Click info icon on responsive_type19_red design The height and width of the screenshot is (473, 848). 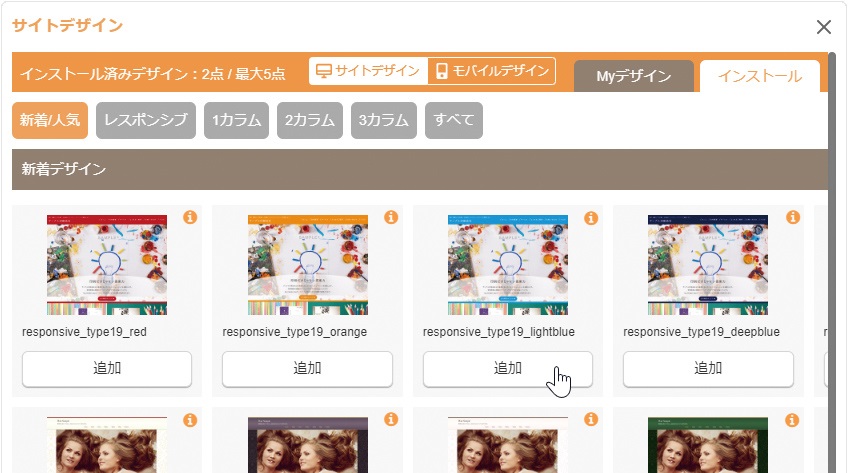click(x=190, y=217)
